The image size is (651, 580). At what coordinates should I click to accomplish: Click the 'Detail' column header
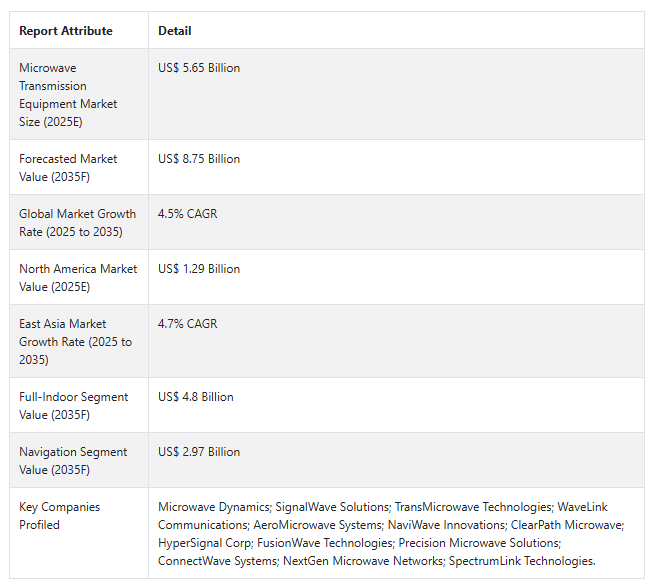(x=174, y=31)
